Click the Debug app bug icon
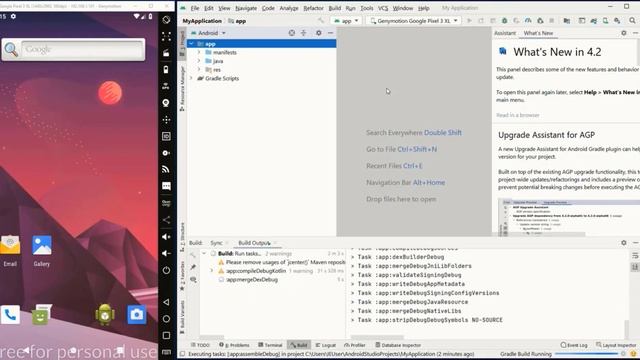Viewport: 640px width, 360px height. [504, 20]
